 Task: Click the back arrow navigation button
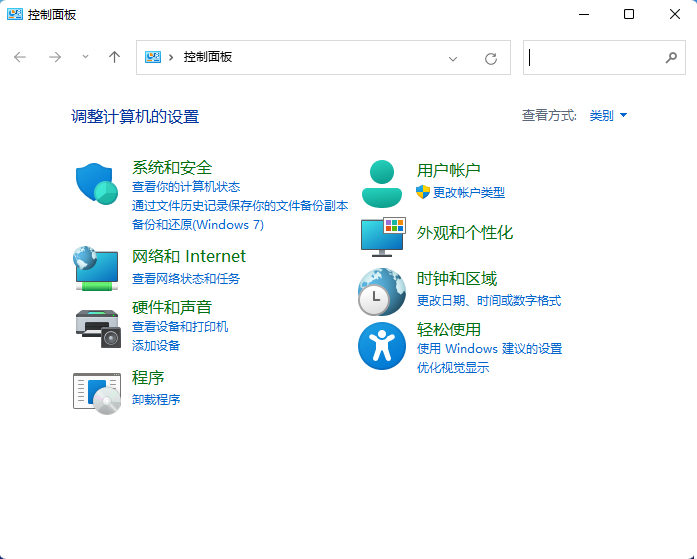pos(20,57)
